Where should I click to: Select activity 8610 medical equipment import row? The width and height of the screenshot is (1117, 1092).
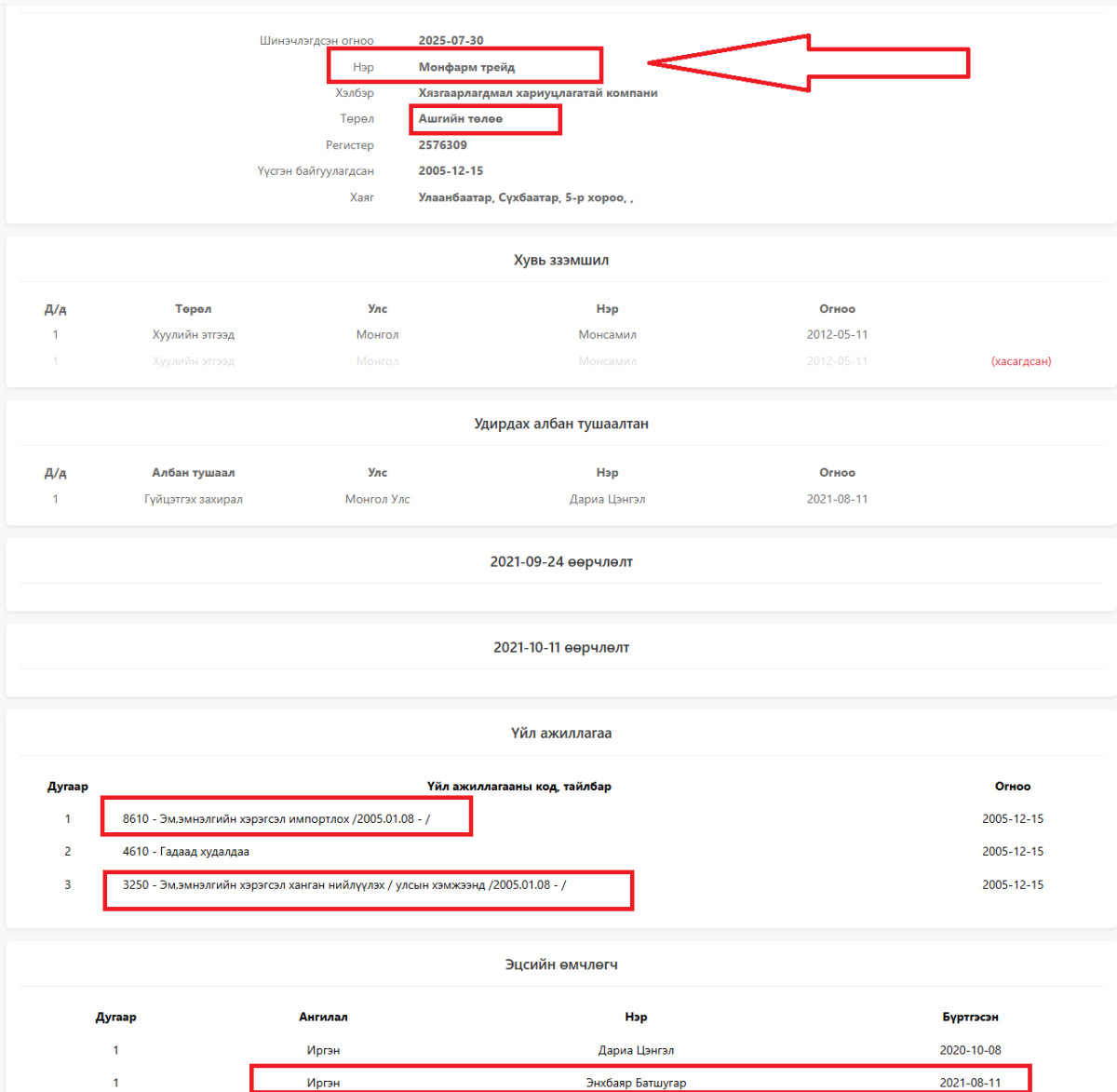click(x=276, y=819)
